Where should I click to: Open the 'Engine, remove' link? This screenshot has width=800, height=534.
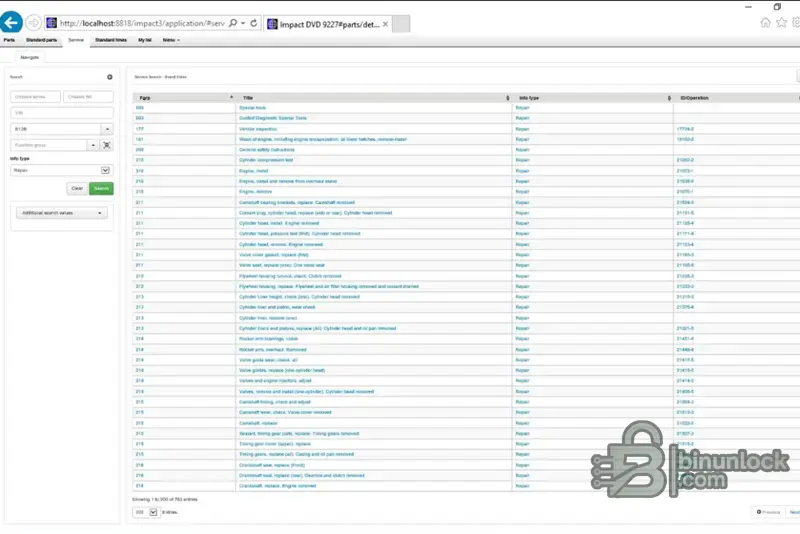point(256,192)
